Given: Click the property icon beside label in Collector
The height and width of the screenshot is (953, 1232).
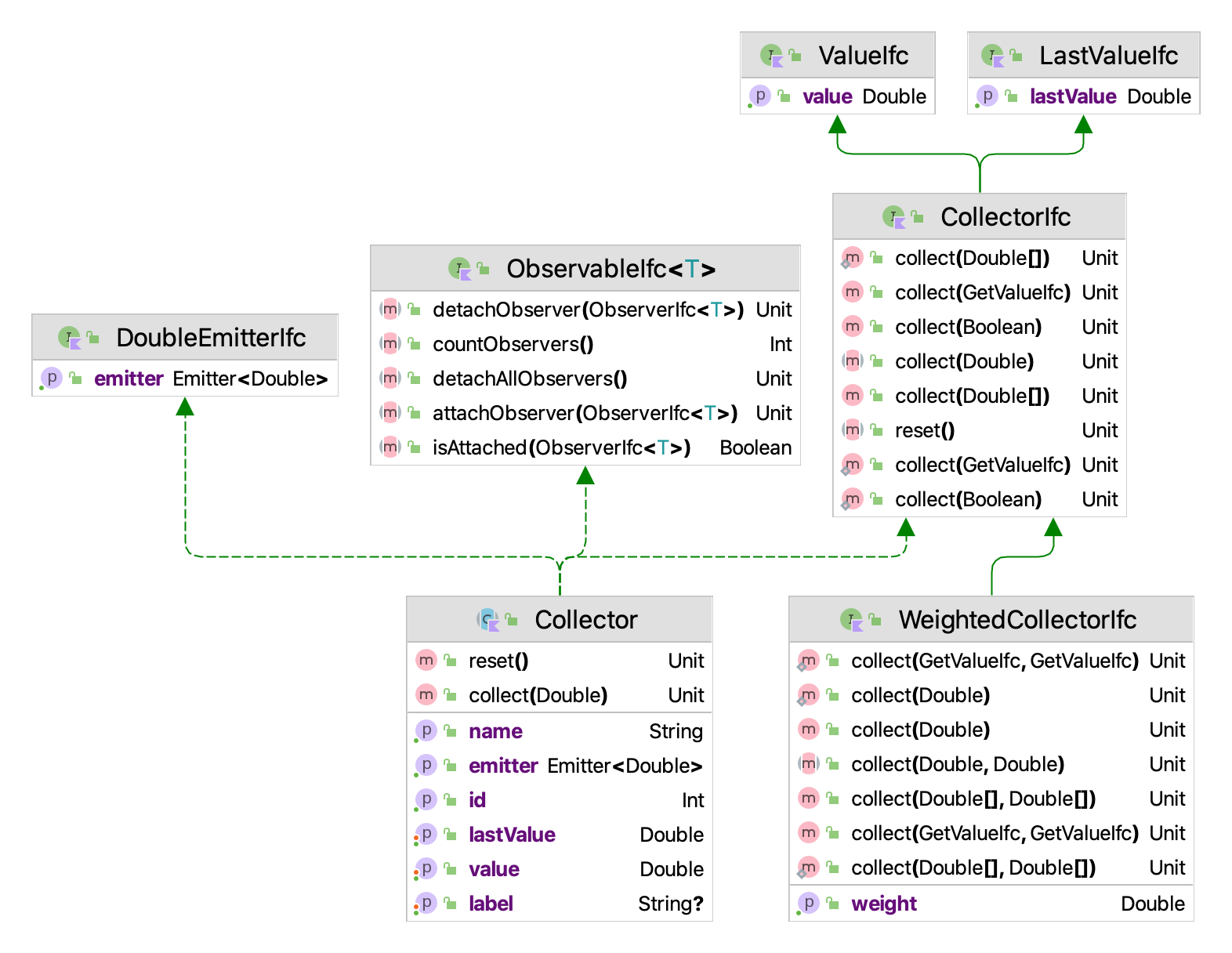Looking at the screenshot, I should 426,904.
